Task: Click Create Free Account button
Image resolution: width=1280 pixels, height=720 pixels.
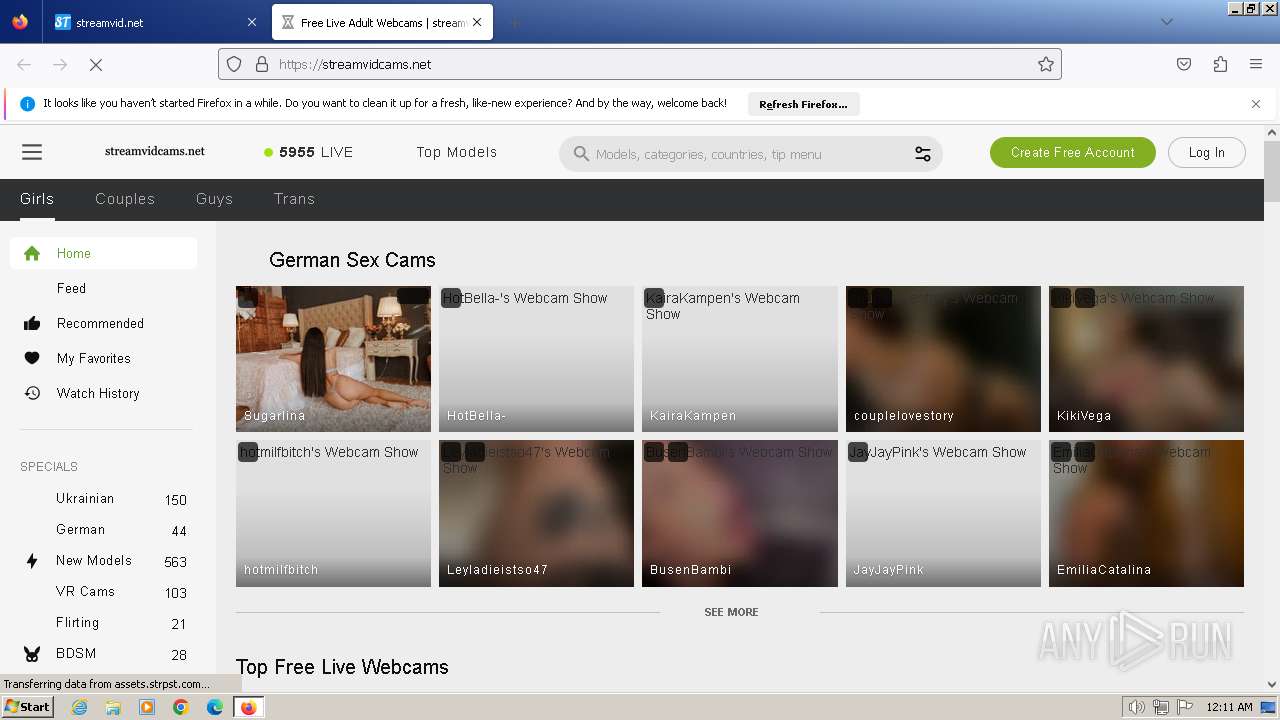Action: [1073, 152]
